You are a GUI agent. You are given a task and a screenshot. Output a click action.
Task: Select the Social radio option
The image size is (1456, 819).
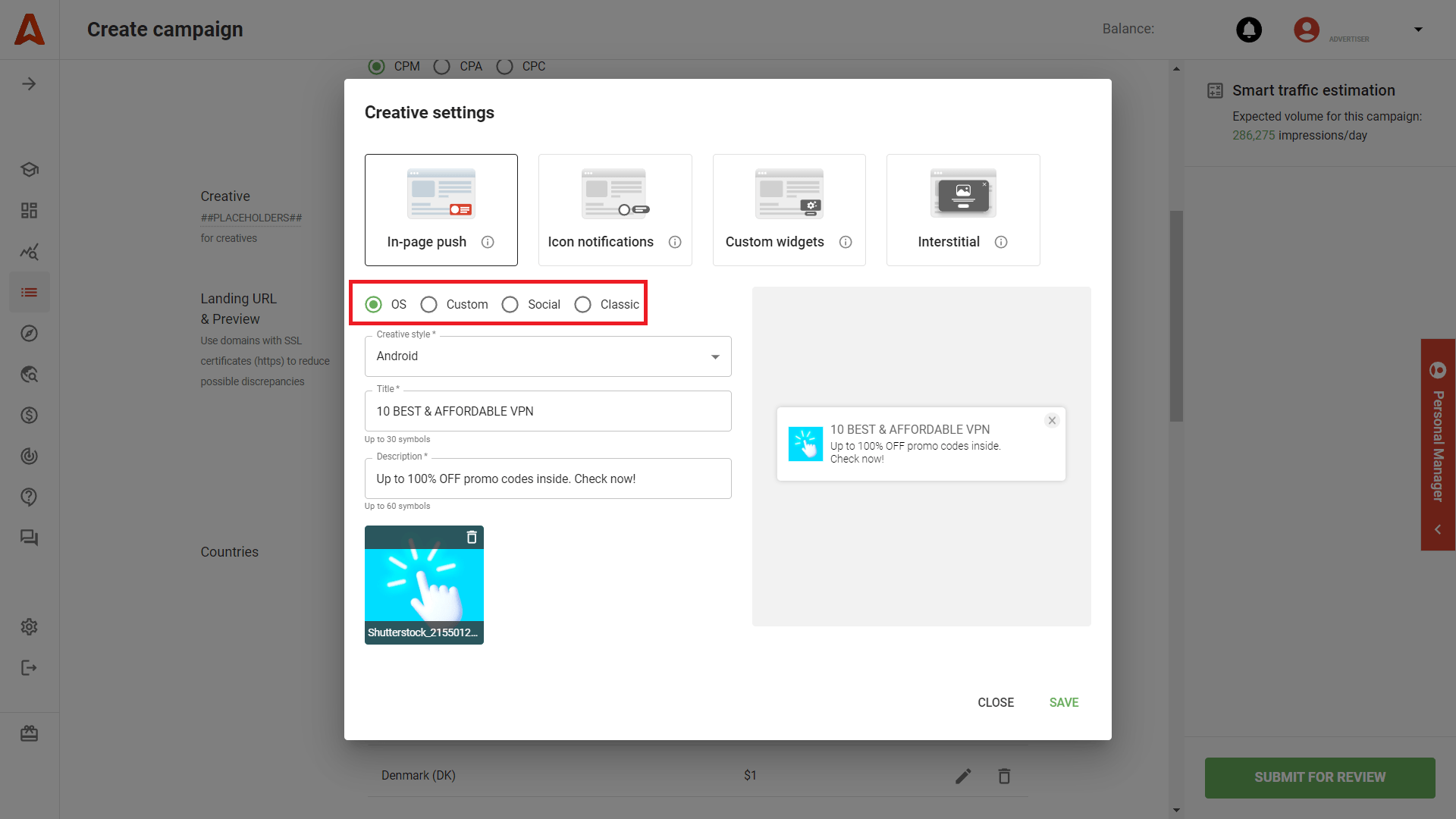click(x=510, y=305)
